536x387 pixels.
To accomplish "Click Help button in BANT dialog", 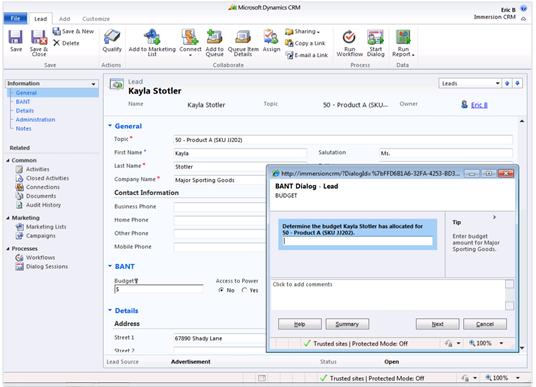I will point(300,324).
